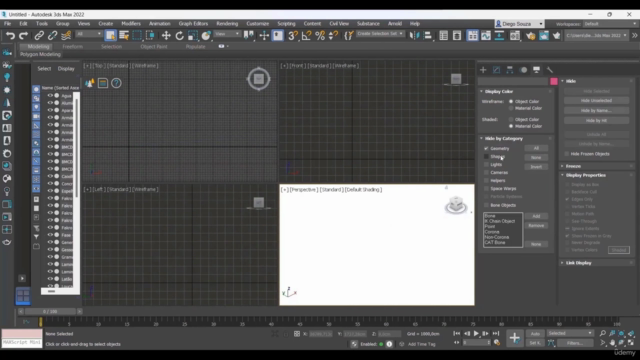Activate the Select and Scale tool
Screen dimensions: 640x360
[193, 36]
